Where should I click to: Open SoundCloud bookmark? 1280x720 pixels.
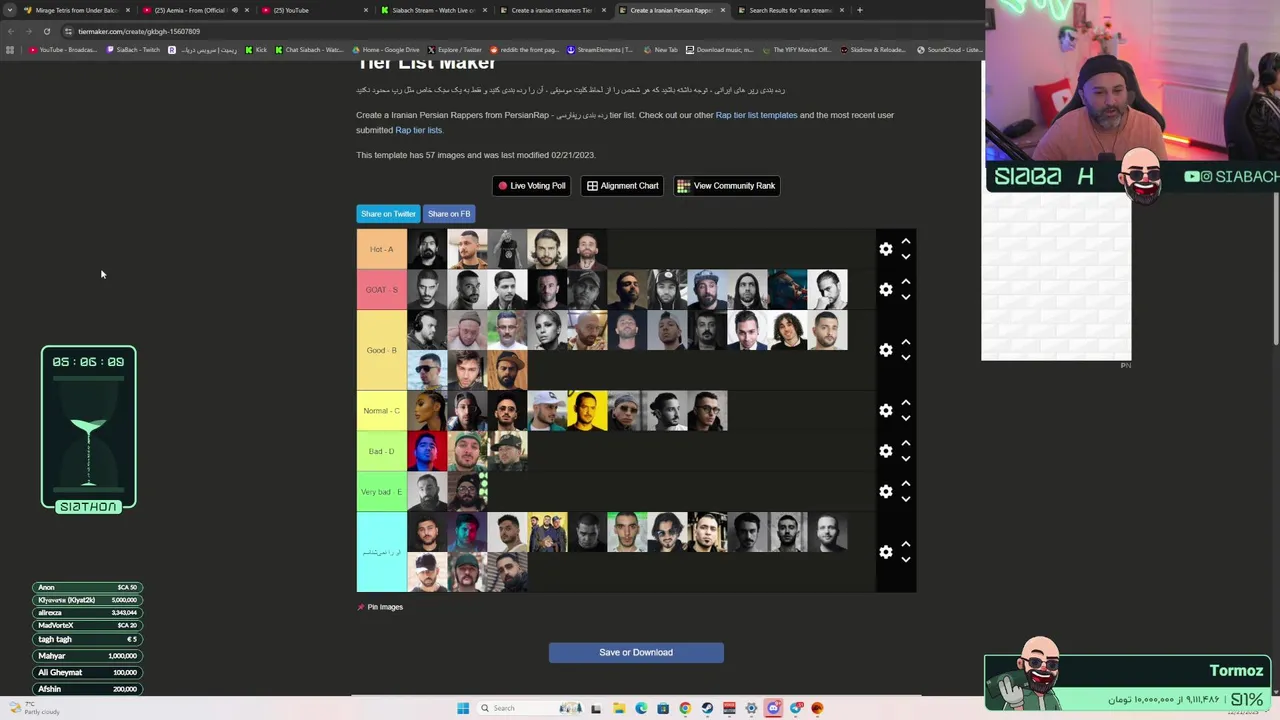pyautogui.click(x=949, y=50)
